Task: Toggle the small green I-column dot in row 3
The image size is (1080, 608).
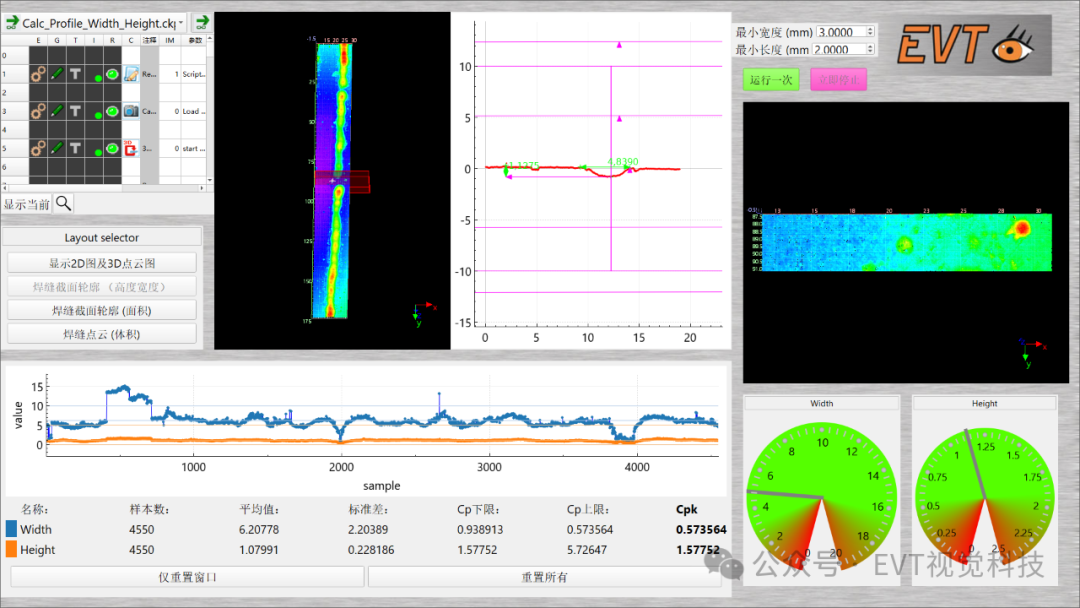Action: [x=98, y=116]
